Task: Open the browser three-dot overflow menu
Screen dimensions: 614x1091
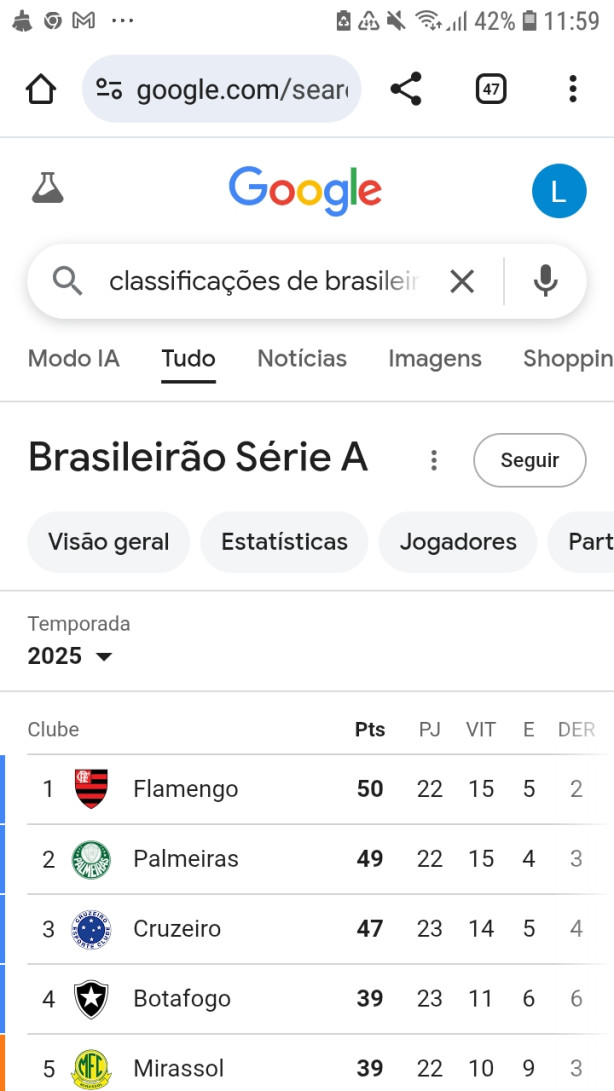Action: pyautogui.click(x=572, y=89)
